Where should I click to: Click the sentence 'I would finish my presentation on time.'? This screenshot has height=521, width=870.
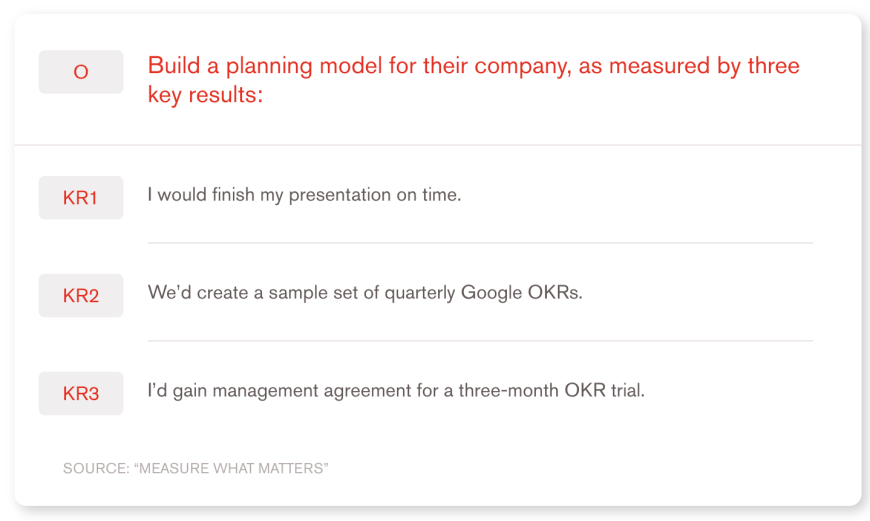[304, 195]
